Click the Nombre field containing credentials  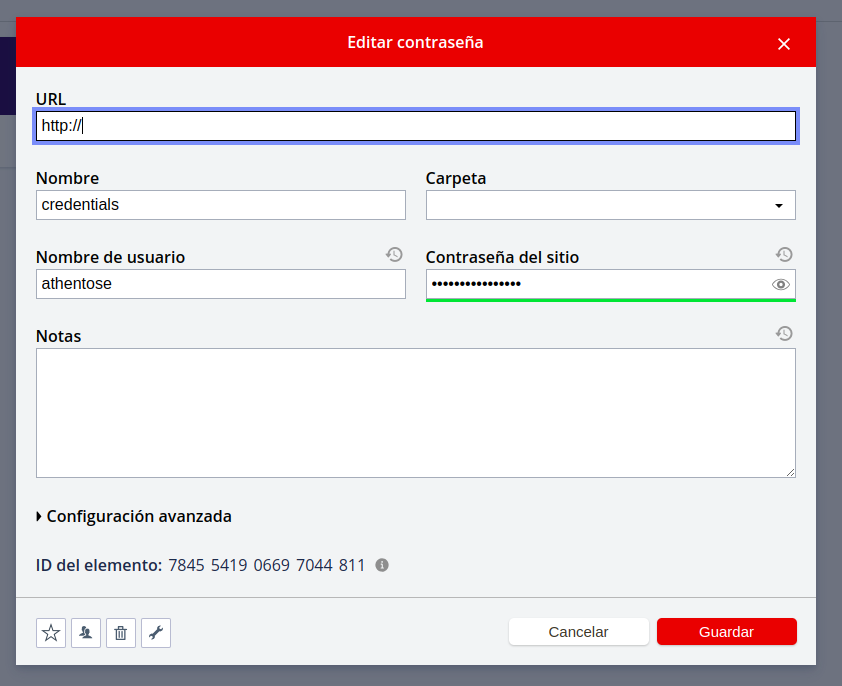[220, 205]
